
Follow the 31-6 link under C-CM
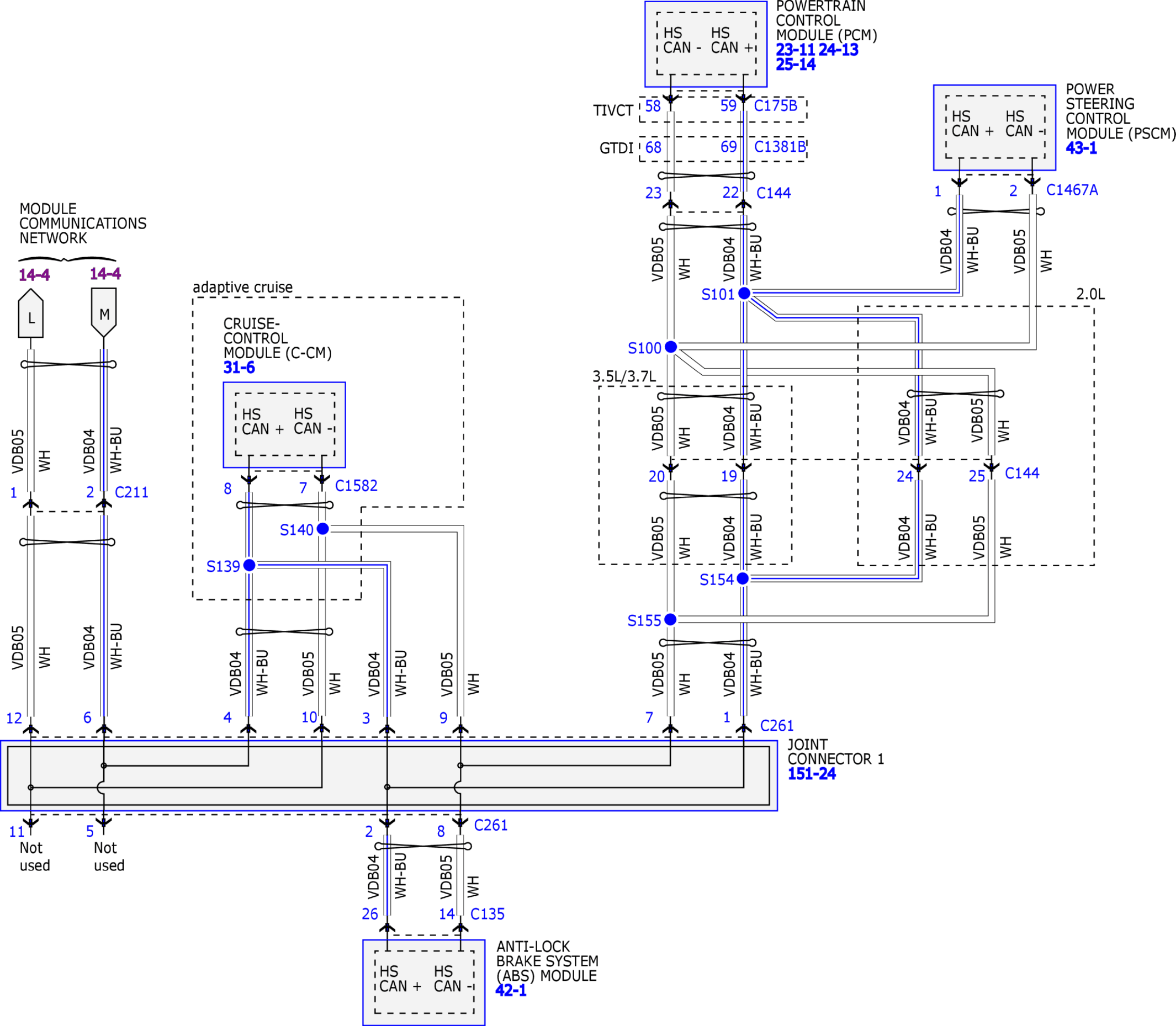coord(239,368)
